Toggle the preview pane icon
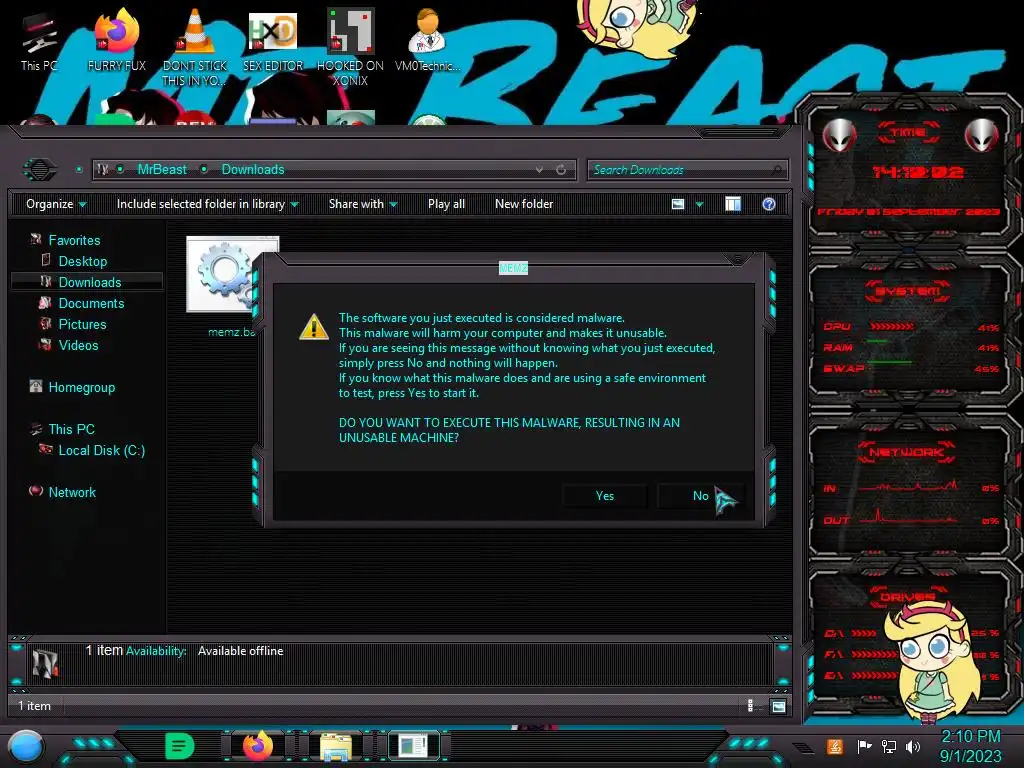The image size is (1024, 768). click(733, 204)
